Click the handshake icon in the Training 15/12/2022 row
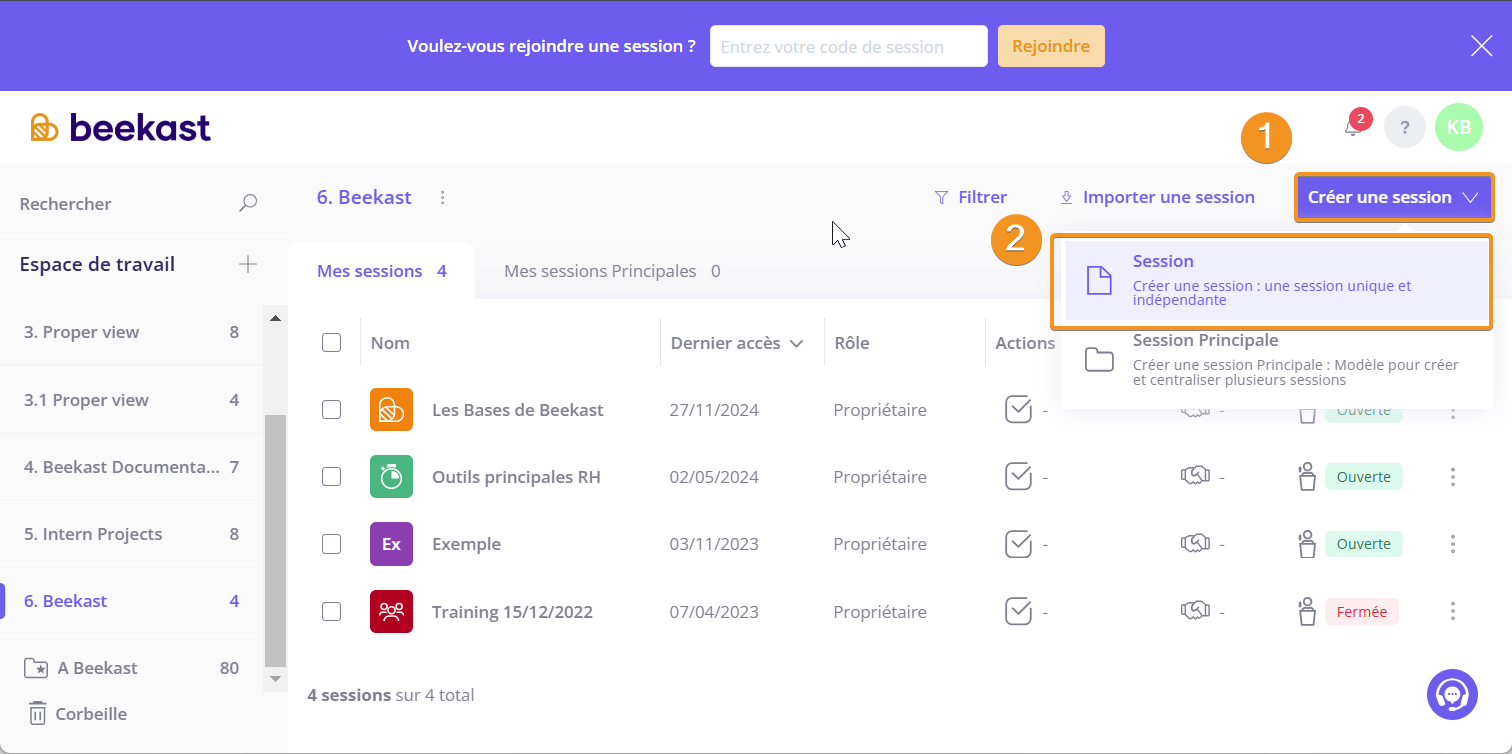 pos(1196,611)
